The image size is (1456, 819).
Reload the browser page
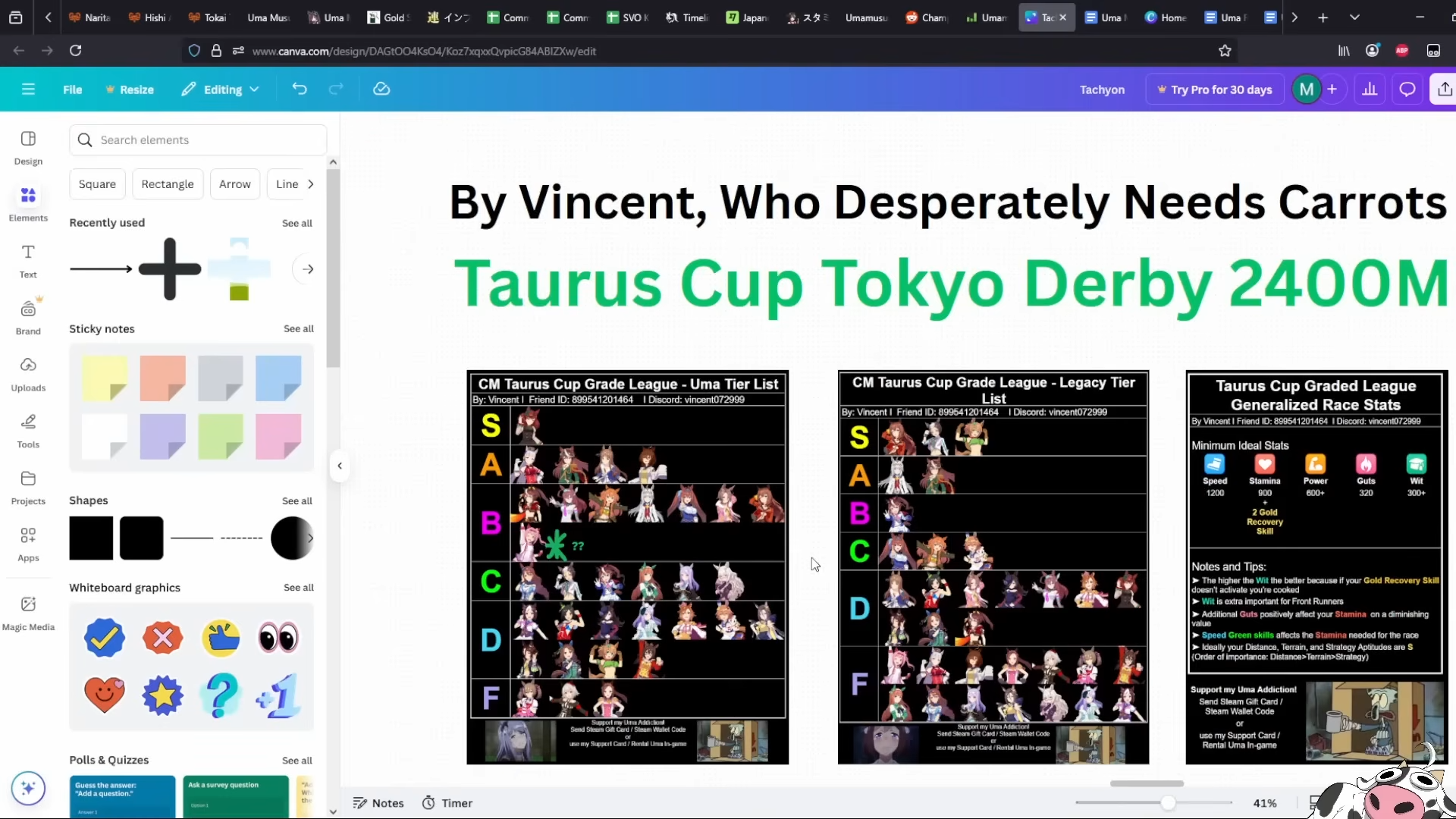click(x=75, y=51)
